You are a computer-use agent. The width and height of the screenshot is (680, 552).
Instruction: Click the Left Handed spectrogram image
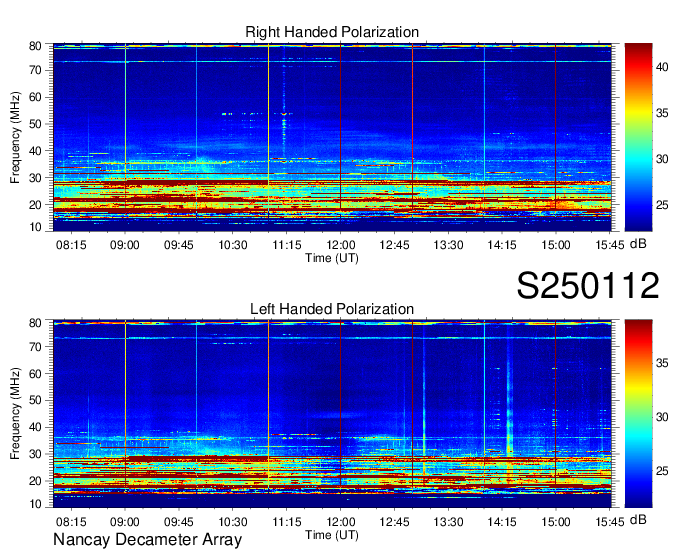pos(332,414)
